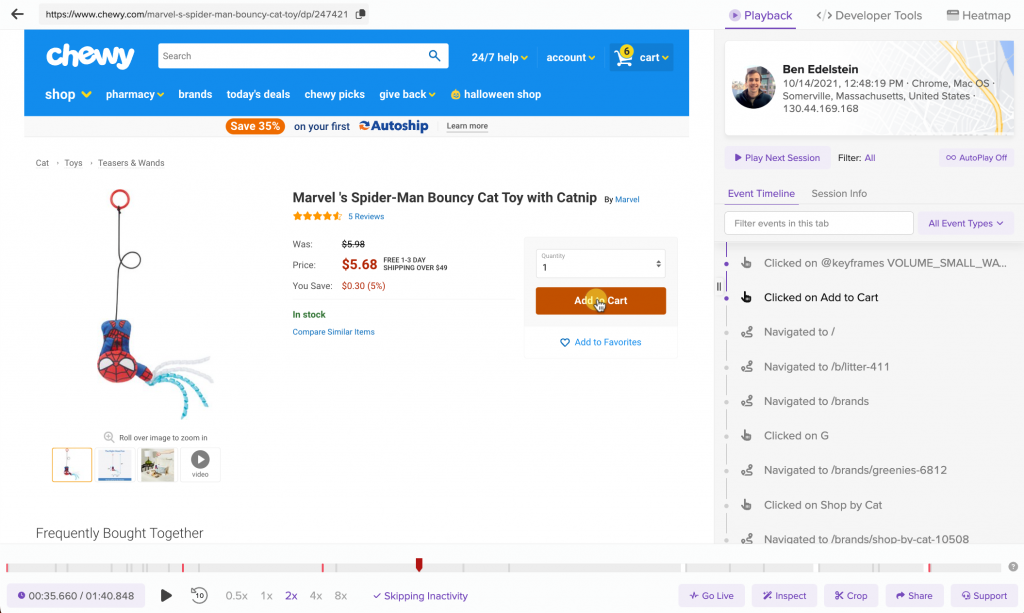Image resolution: width=1024 pixels, height=613 pixels.
Task: Open the Quantity dropdown on the product page
Action: (x=600, y=264)
